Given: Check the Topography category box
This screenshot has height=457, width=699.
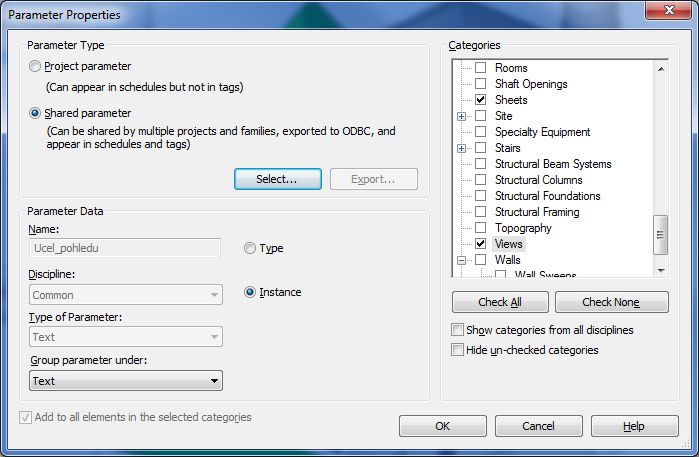Looking at the screenshot, I should click(x=481, y=228).
